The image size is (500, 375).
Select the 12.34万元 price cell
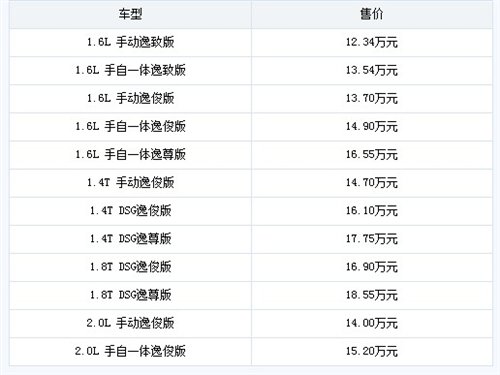(x=372, y=42)
